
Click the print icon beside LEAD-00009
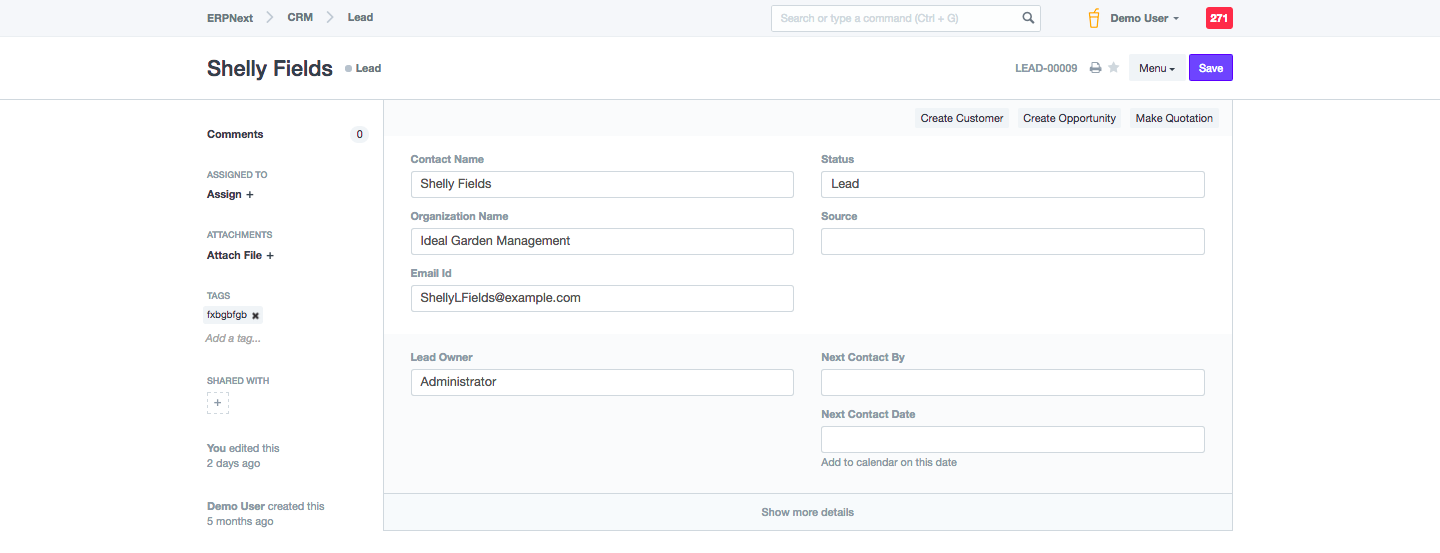[x=1095, y=68]
